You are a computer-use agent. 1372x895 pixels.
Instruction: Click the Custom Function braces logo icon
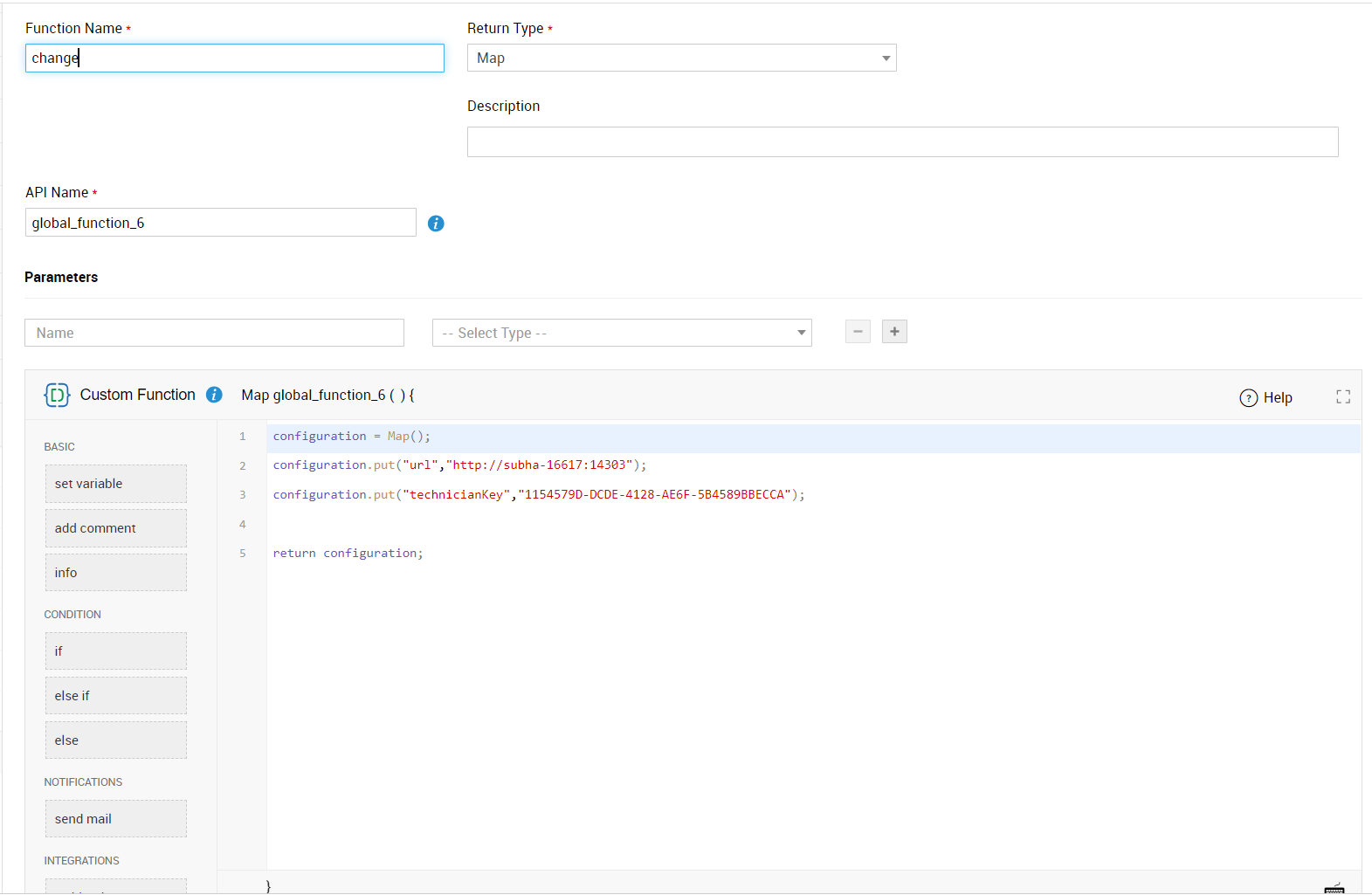click(x=57, y=395)
